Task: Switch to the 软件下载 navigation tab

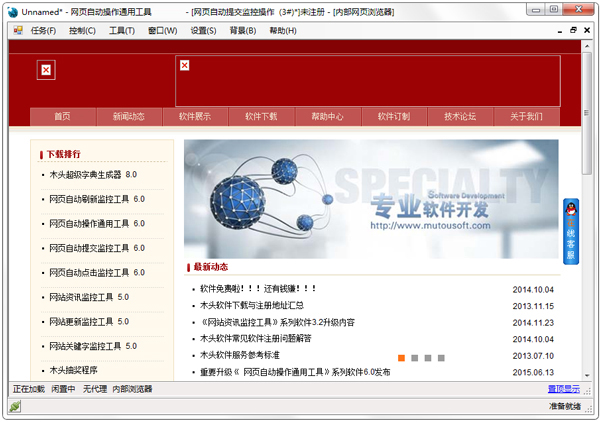Action: pyautogui.click(x=261, y=116)
